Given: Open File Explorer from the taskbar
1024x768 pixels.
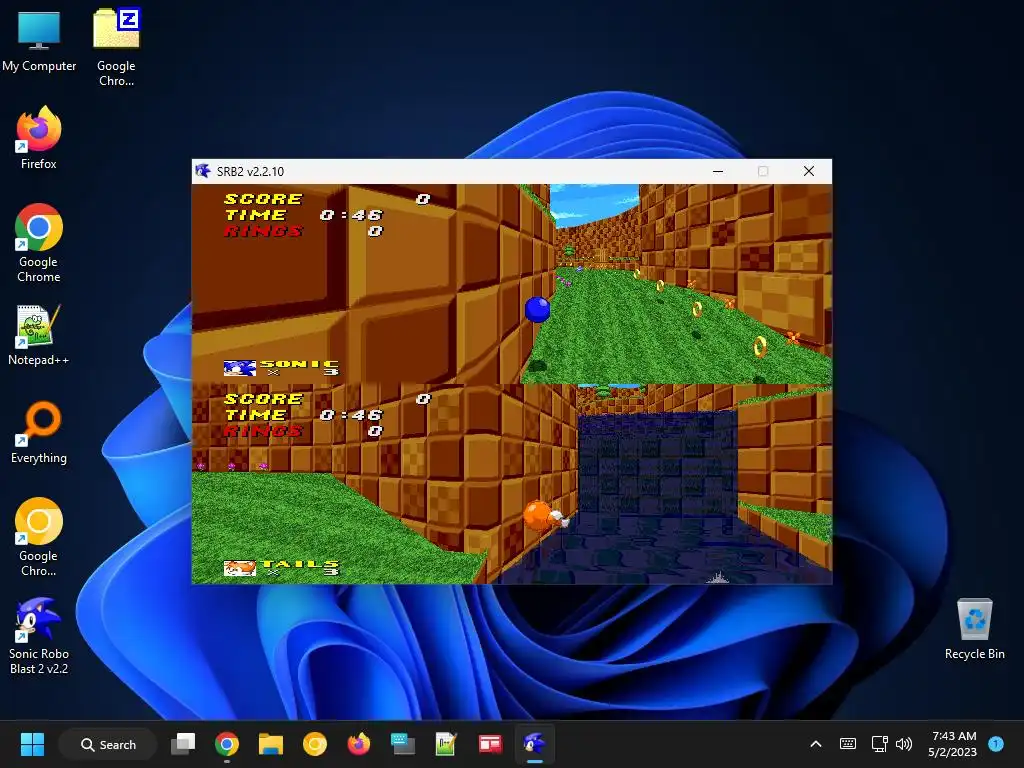Looking at the screenshot, I should pos(270,744).
